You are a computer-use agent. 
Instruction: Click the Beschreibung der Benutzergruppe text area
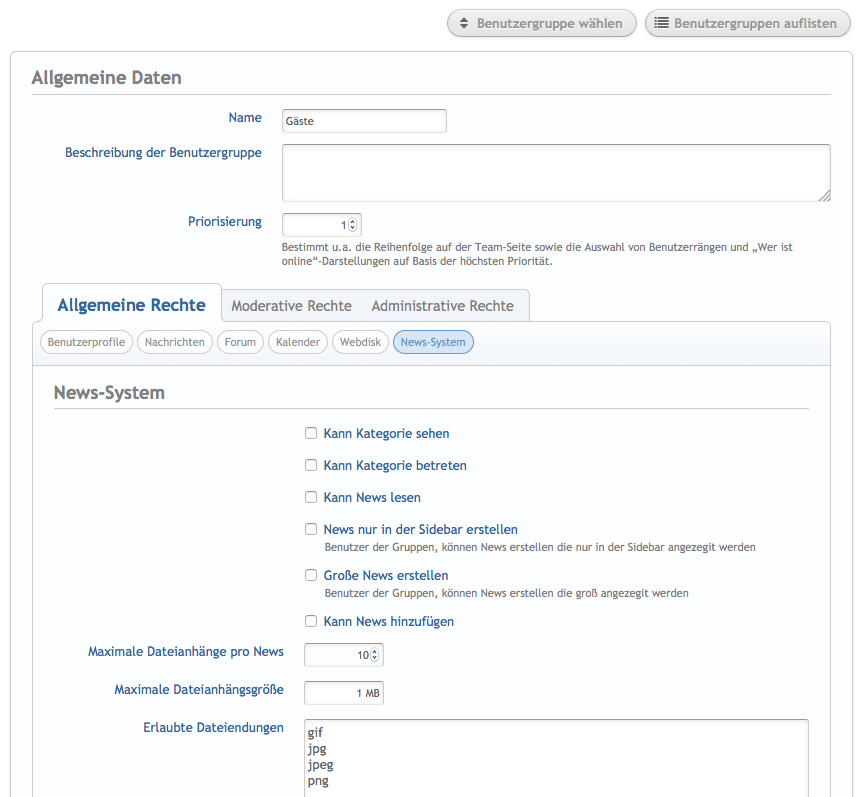point(556,173)
